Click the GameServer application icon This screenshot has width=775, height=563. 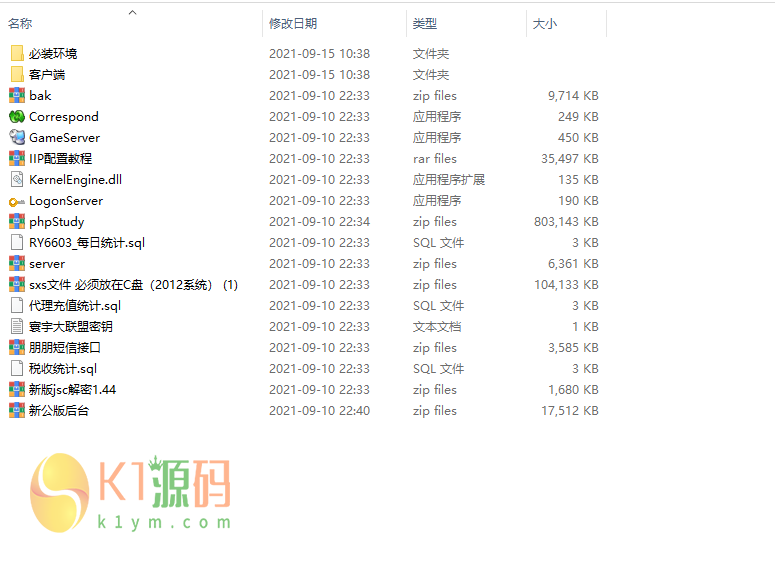[17, 137]
